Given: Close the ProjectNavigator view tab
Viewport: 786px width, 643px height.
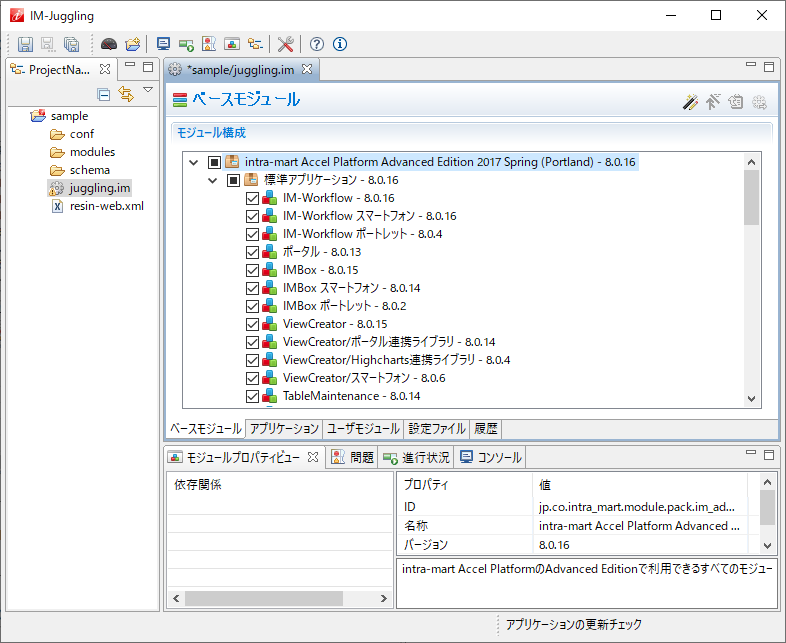Looking at the screenshot, I should (105, 69).
